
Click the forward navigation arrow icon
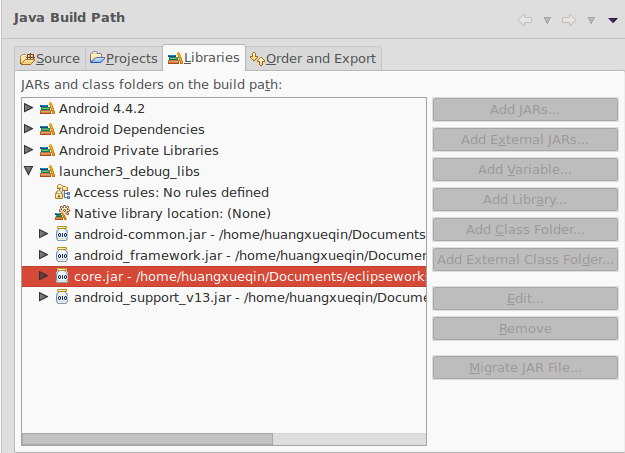[x=569, y=20]
